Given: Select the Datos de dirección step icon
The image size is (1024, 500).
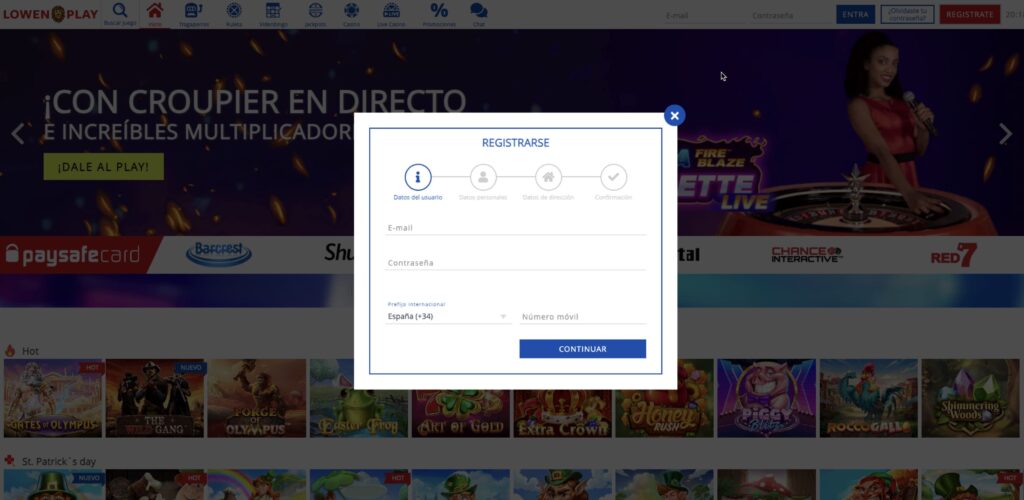Looking at the screenshot, I should pyautogui.click(x=549, y=177).
